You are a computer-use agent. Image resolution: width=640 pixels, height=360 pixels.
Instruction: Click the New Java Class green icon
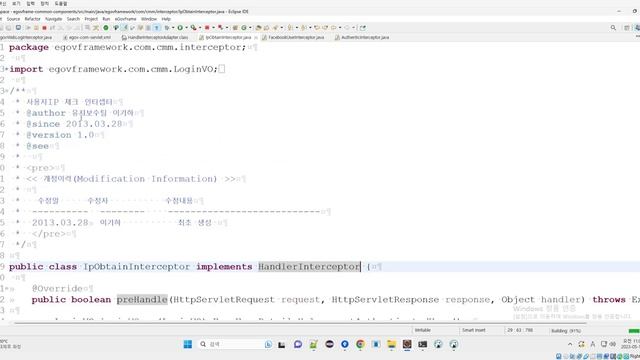point(244,28)
